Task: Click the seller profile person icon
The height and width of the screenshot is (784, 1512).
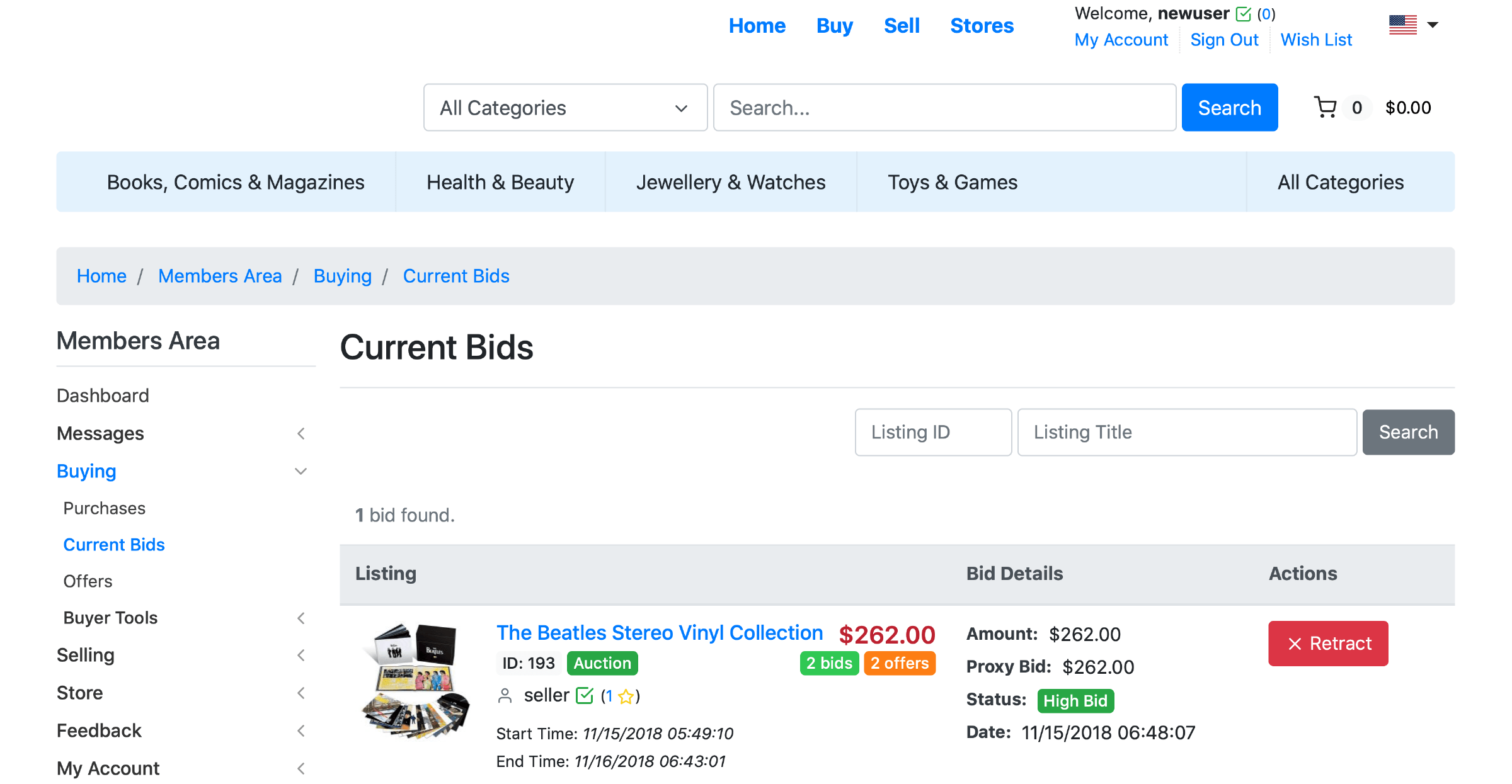Action: [505, 696]
